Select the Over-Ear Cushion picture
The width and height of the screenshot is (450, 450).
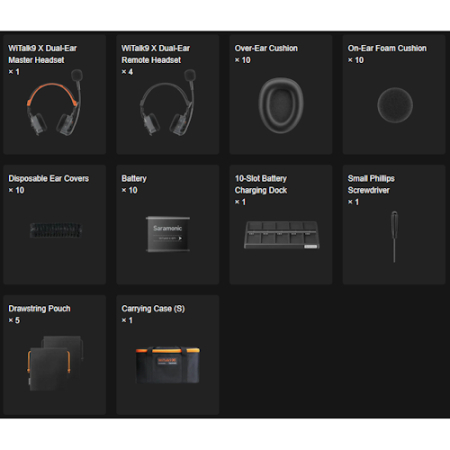tap(281, 105)
